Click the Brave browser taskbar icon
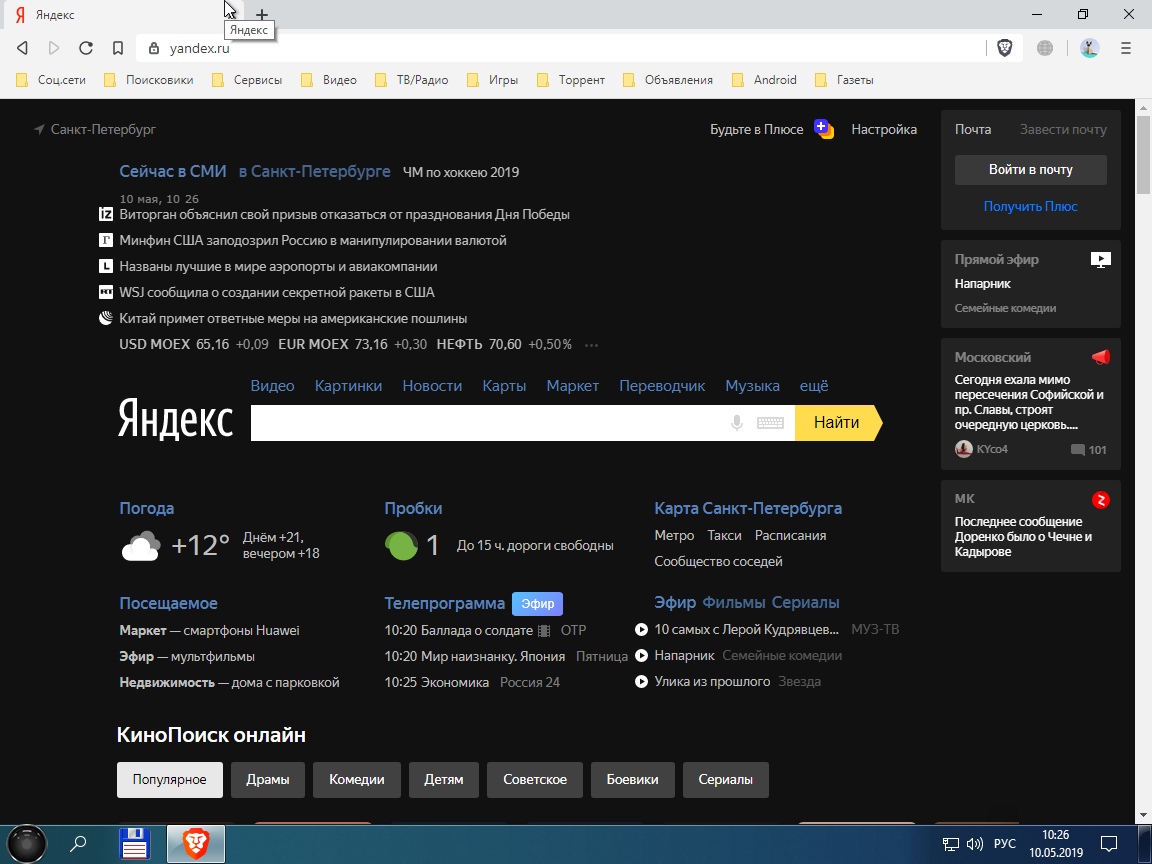This screenshot has width=1152, height=864. point(195,843)
